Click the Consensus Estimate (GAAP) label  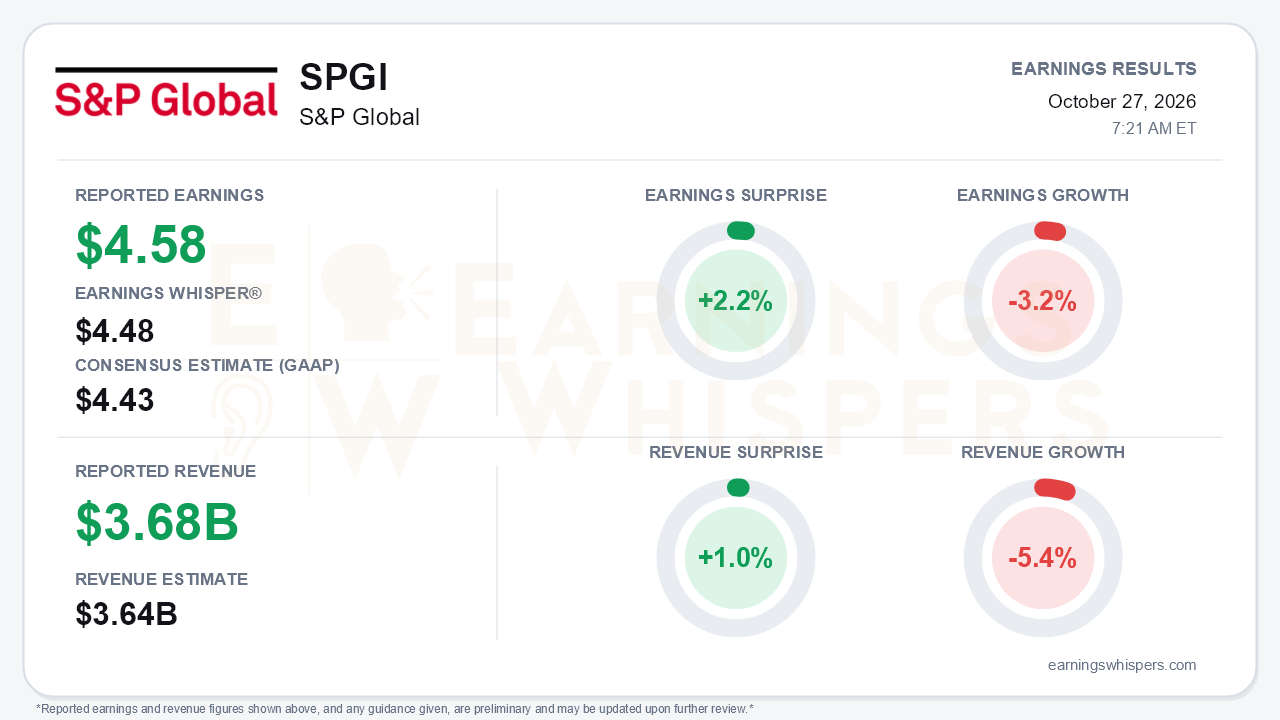pos(208,365)
